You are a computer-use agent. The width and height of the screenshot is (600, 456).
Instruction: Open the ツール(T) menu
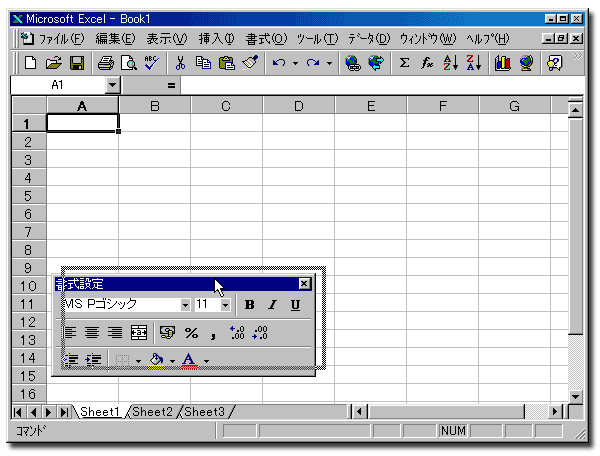click(x=317, y=39)
